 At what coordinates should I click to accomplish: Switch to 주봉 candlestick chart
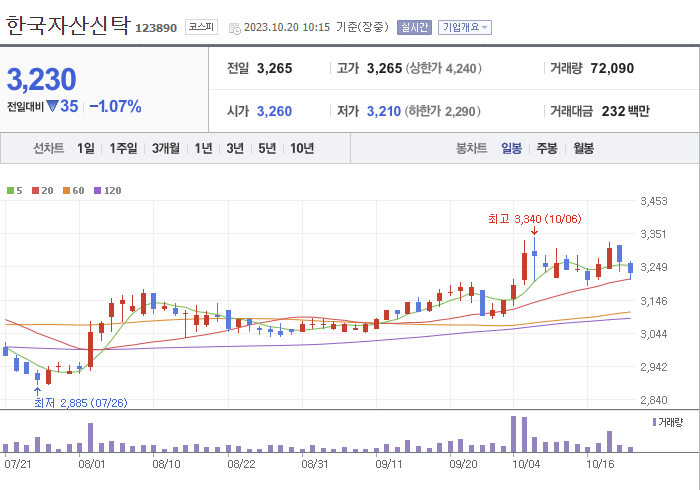(x=547, y=148)
